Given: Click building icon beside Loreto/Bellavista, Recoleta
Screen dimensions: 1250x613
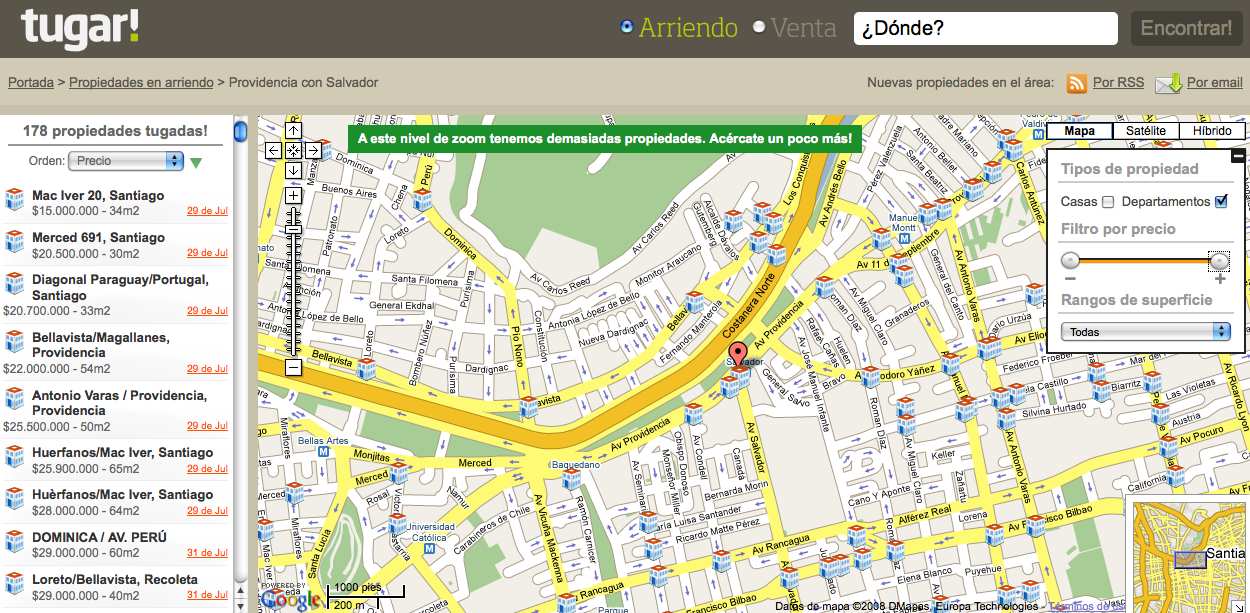Looking at the screenshot, I should (15, 583).
